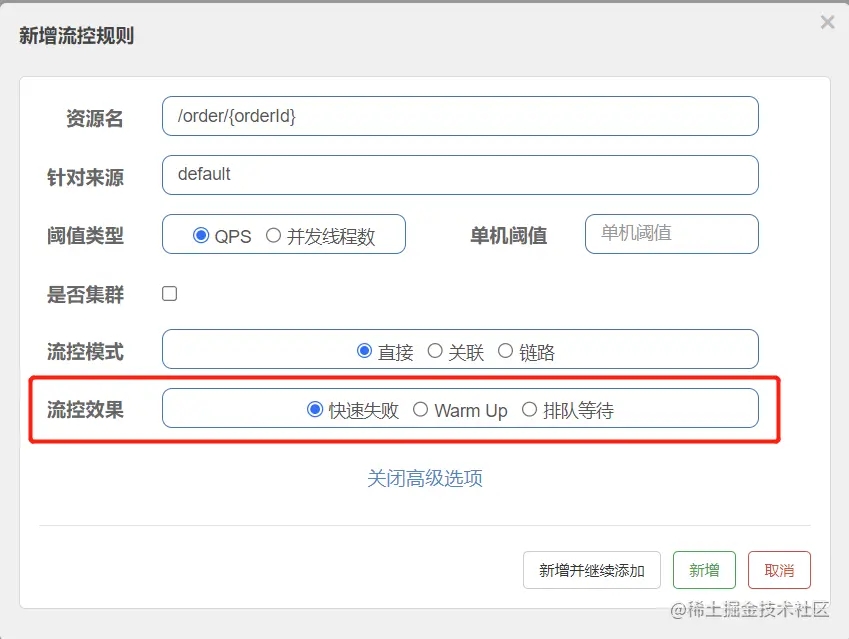Select the 直接 flow control mode
The width and height of the screenshot is (849, 639).
coord(364,350)
